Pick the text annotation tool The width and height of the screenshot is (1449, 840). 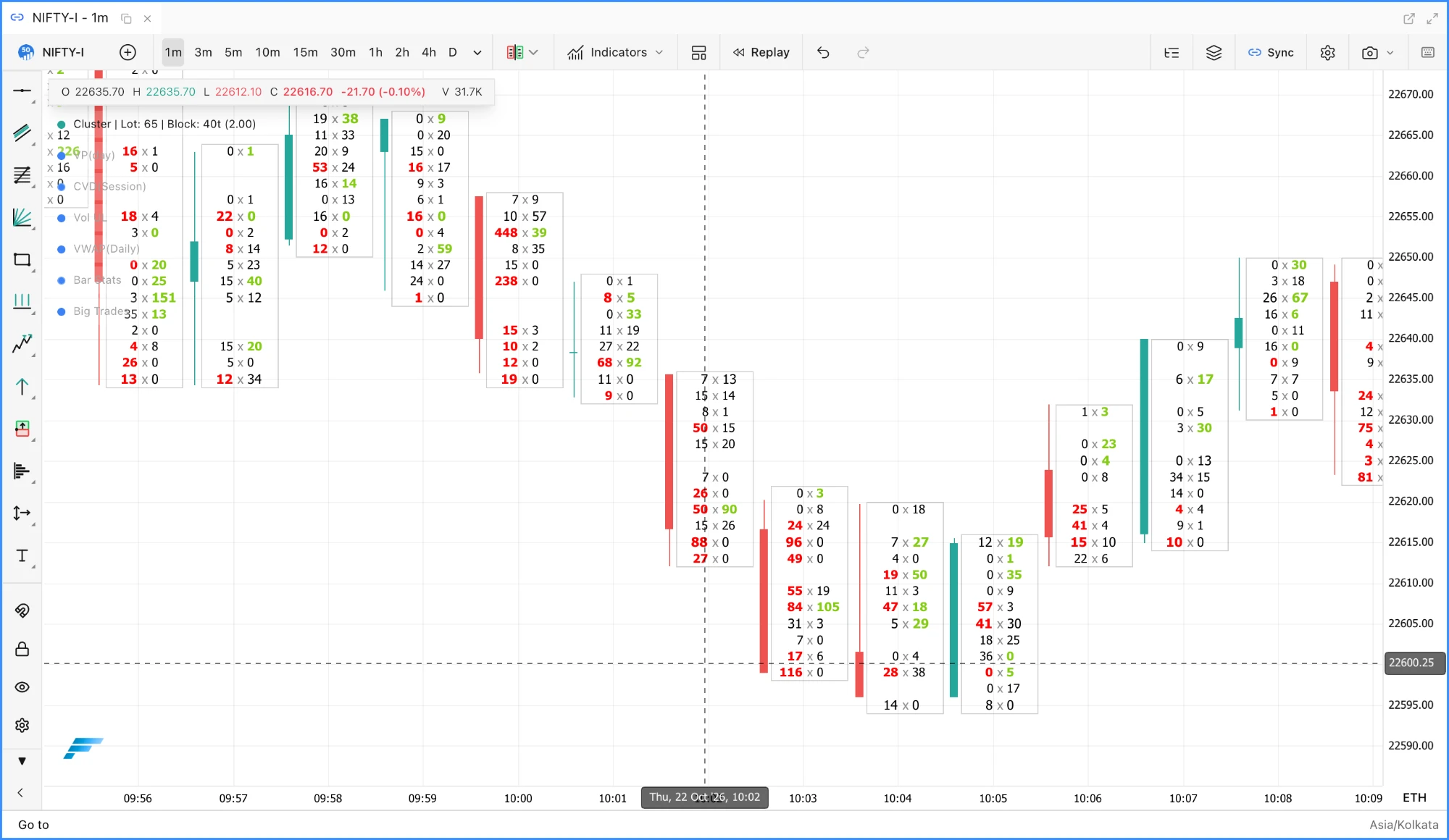pos(22,555)
